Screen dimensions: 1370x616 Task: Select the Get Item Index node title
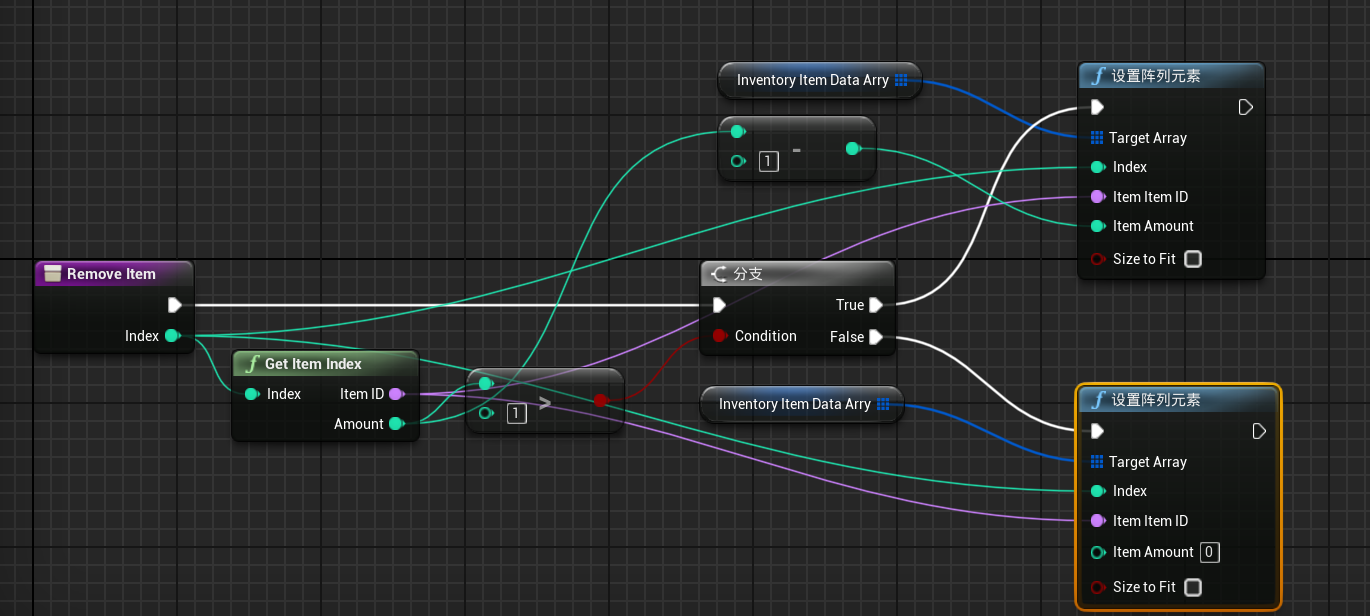click(313, 364)
